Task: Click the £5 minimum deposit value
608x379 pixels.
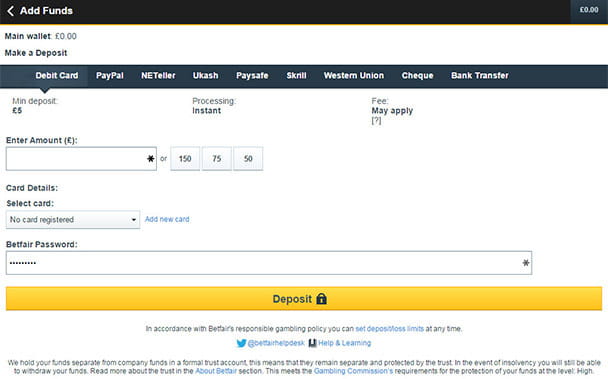Action: (x=17, y=111)
